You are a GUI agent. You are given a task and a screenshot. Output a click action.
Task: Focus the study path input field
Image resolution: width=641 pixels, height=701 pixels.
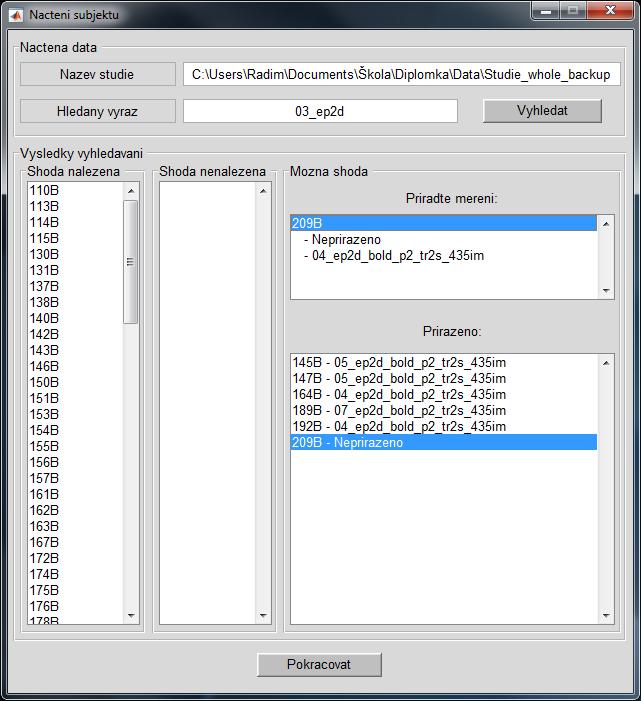click(x=401, y=74)
